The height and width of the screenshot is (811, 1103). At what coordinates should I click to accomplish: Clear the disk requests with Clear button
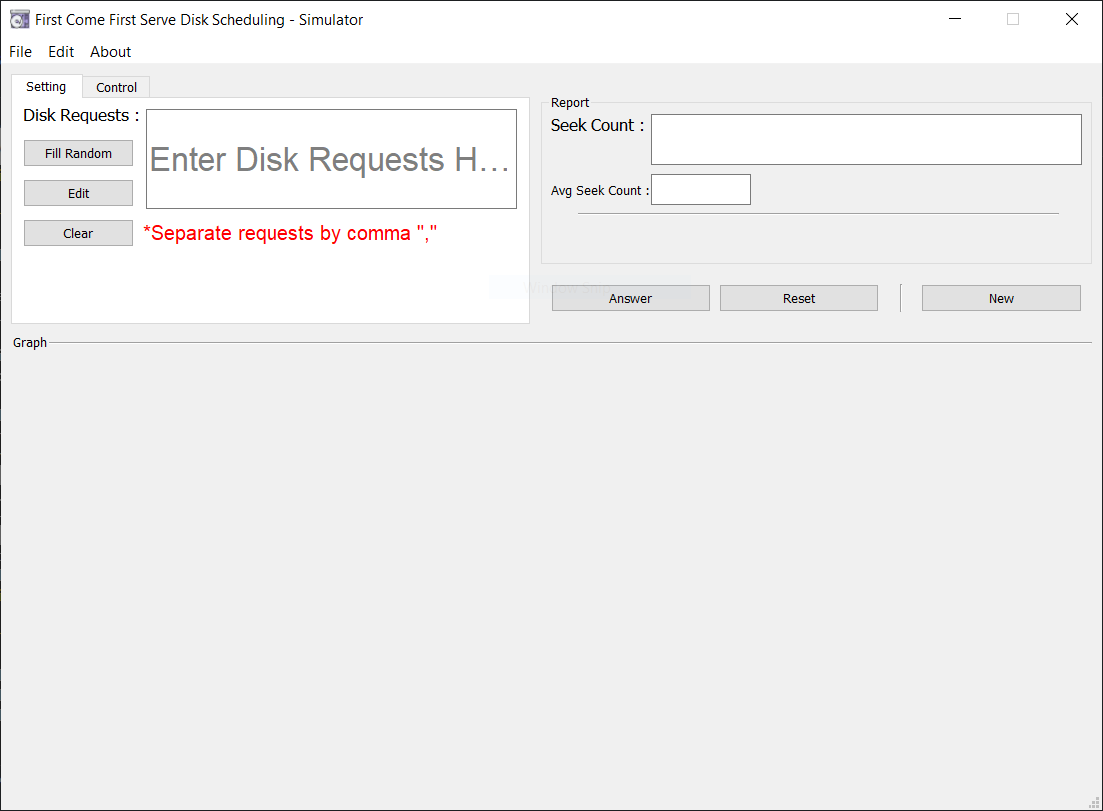coord(78,234)
